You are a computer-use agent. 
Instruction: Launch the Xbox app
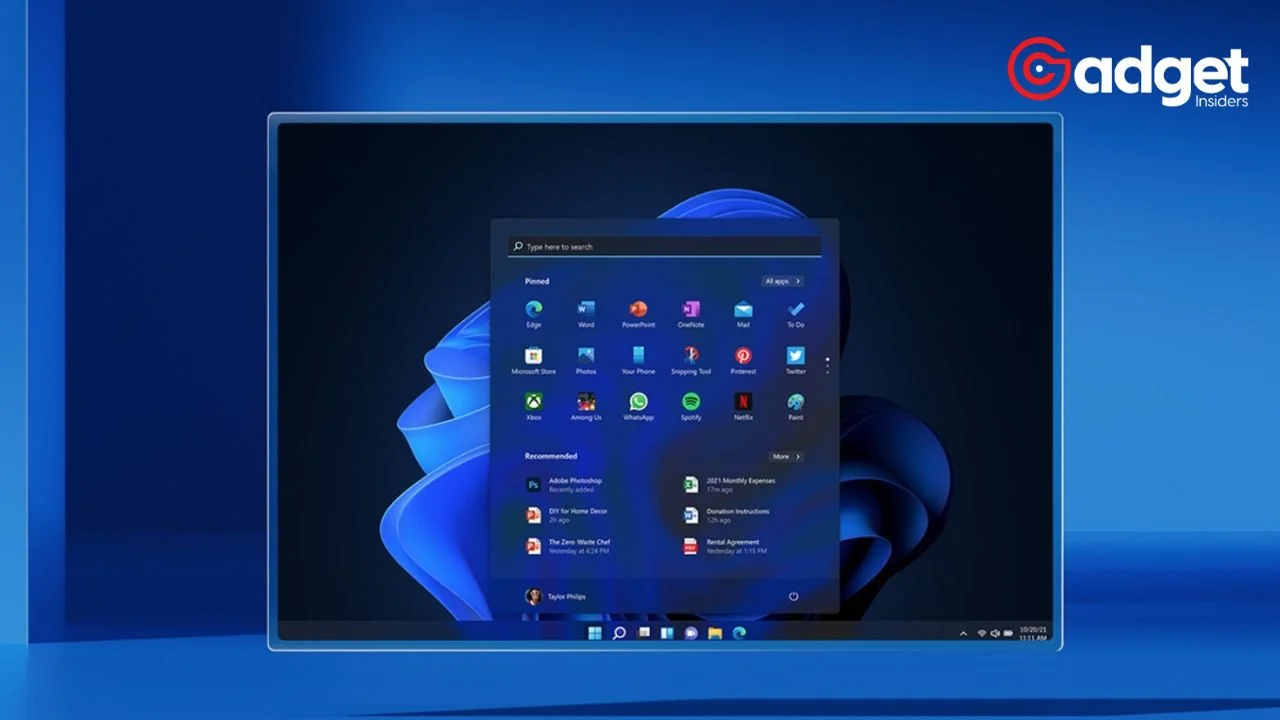pos(534,407)
